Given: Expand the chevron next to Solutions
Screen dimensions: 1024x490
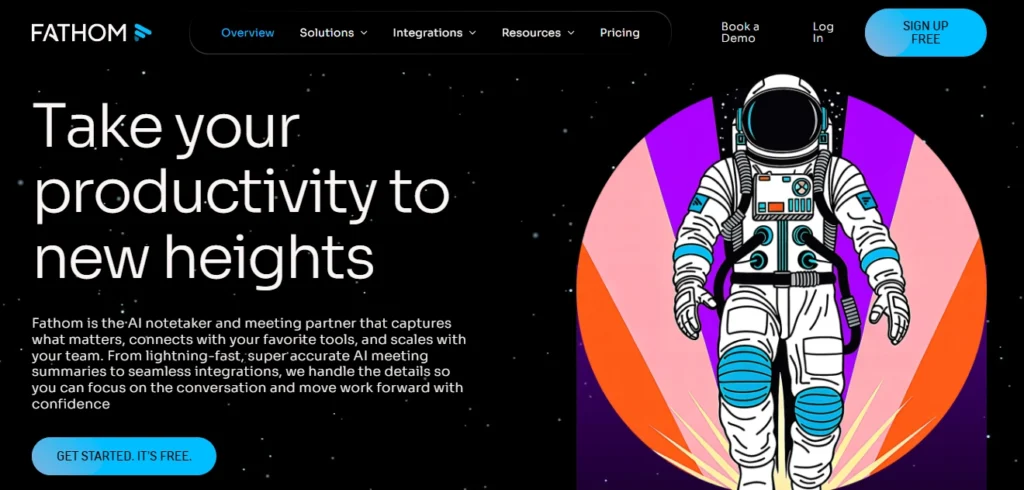Looking at the screenshot, I should (364, 33).
